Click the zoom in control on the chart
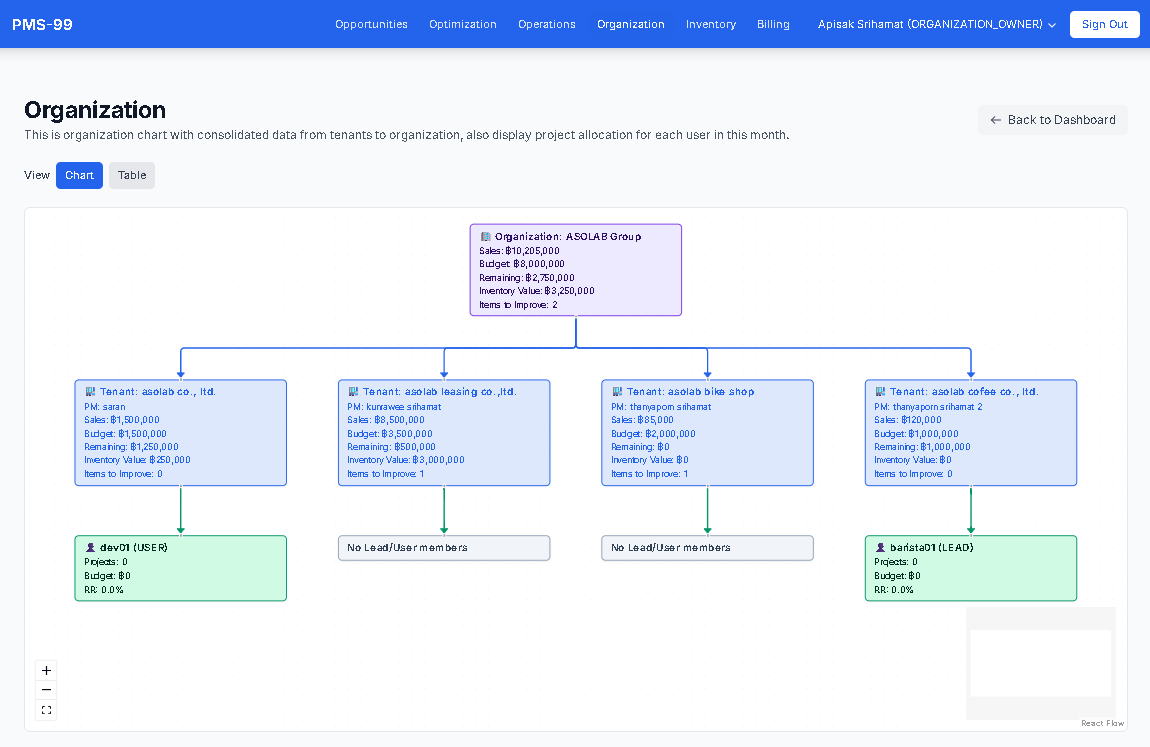Screen dimensions: 1150x747 (x=46, y=670)
